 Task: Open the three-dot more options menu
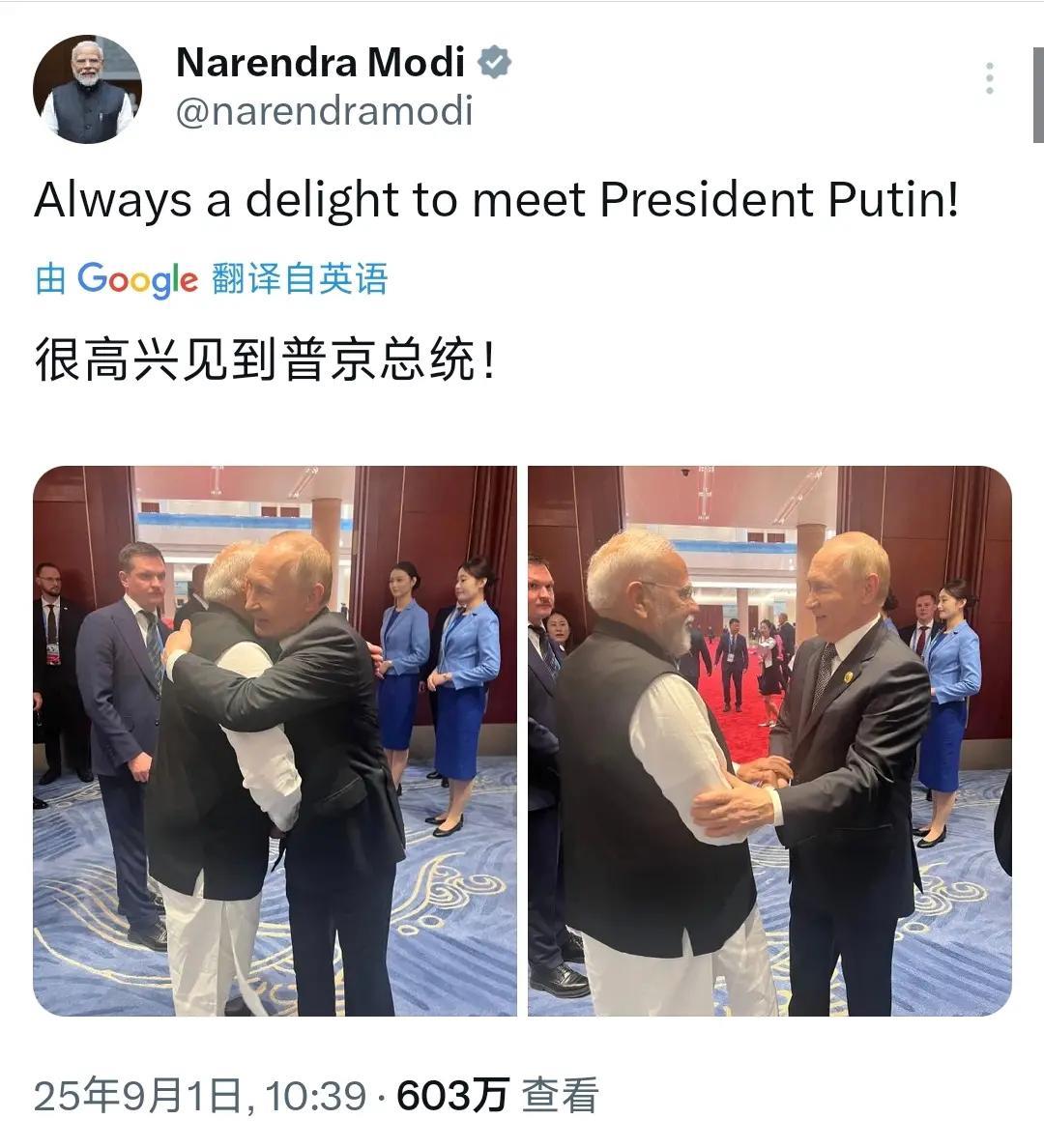click(x=989, y=78)
